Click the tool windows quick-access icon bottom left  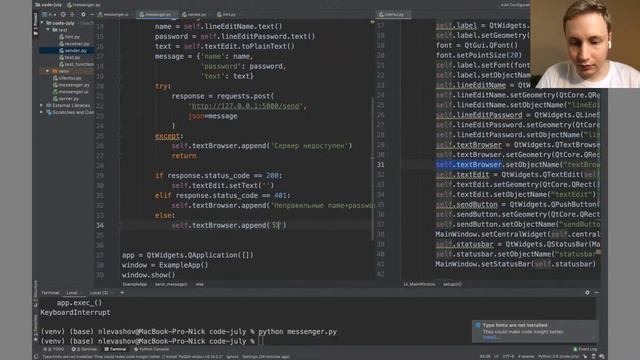[x=36, y=357]
